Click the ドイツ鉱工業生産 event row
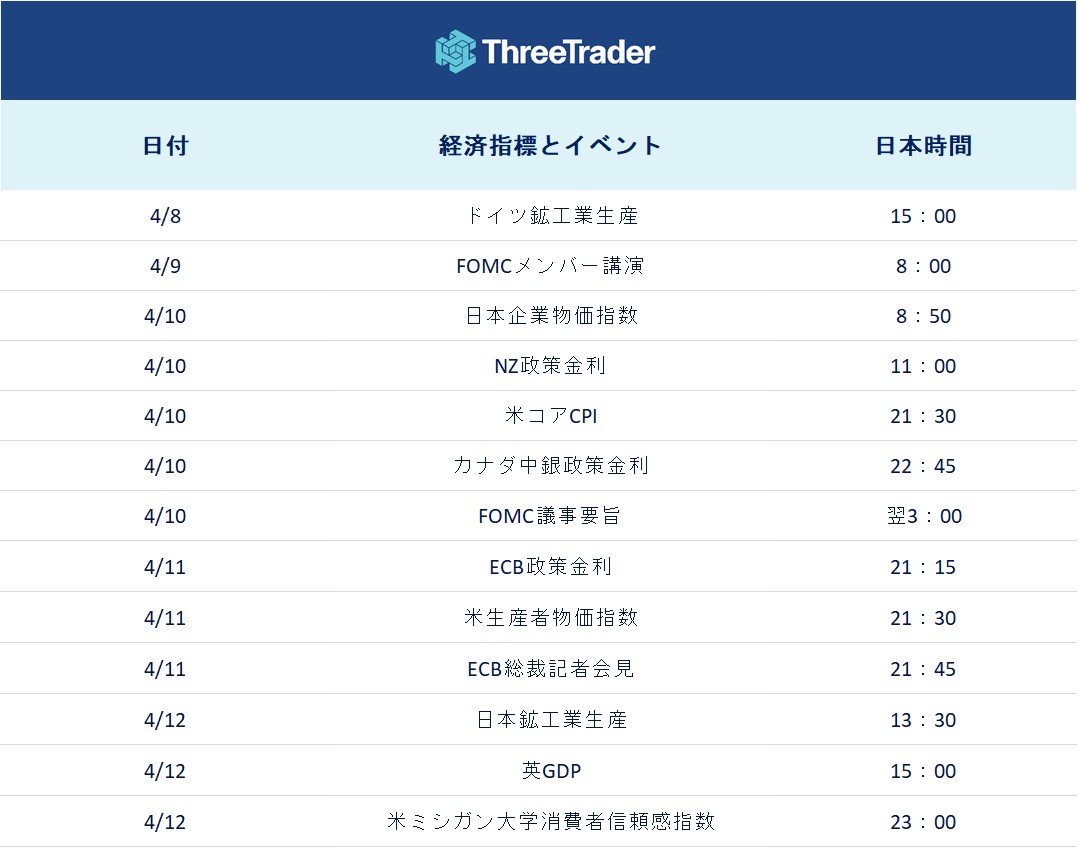 point(551,216)
